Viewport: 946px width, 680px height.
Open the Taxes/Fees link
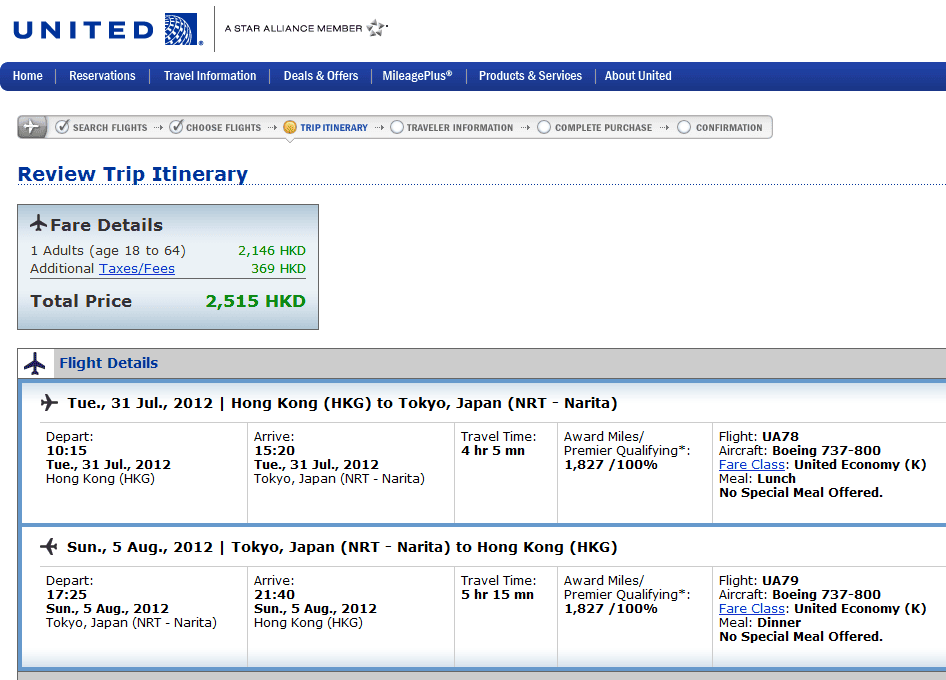pos(137,269)
